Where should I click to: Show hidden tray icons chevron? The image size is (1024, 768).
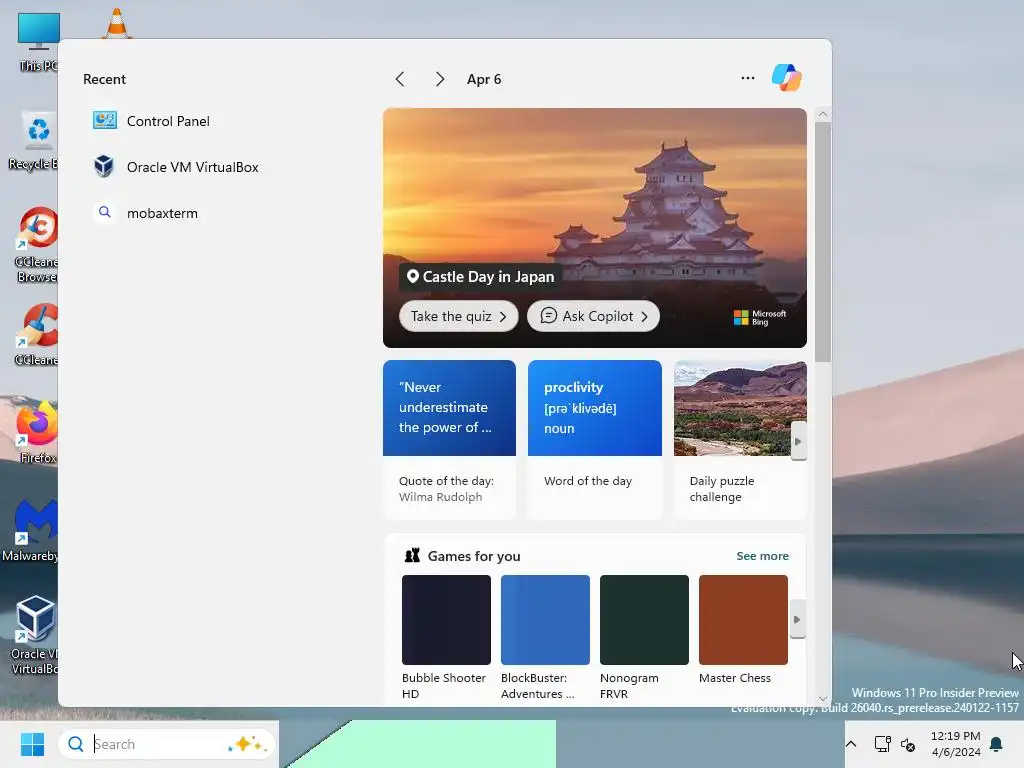(851, 744)
